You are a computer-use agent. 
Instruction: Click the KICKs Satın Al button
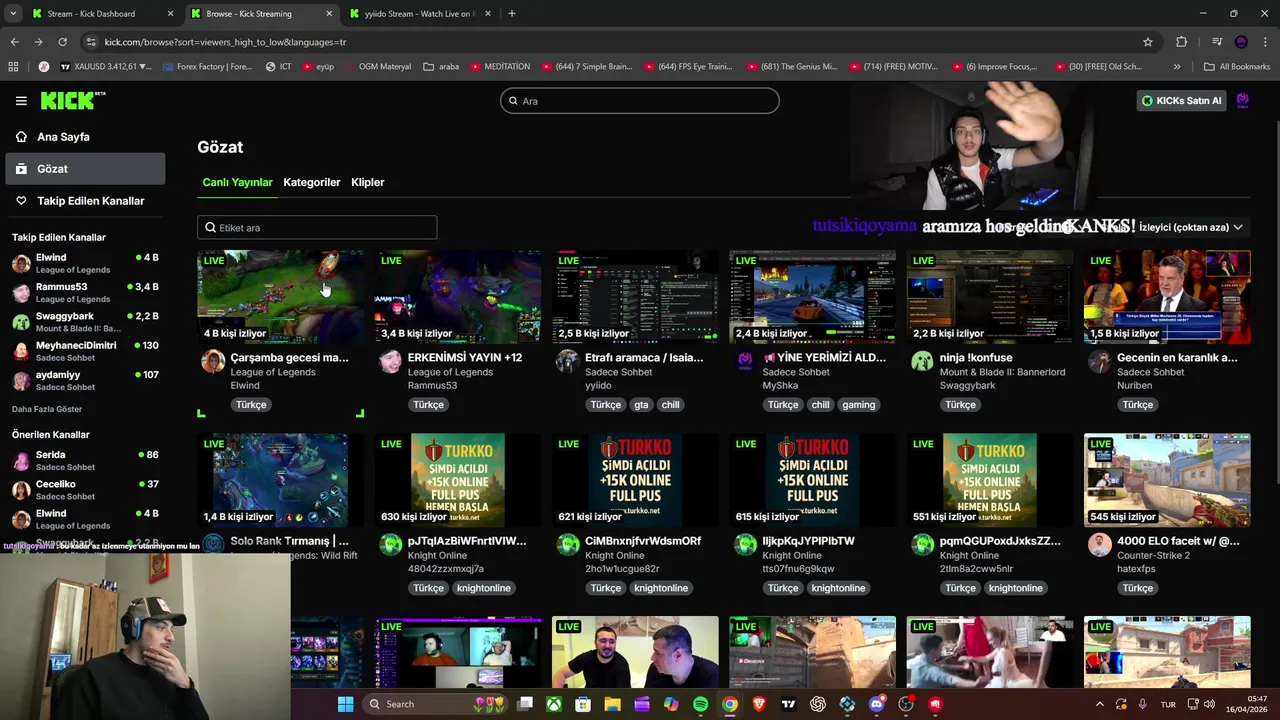coord(1182,101)
